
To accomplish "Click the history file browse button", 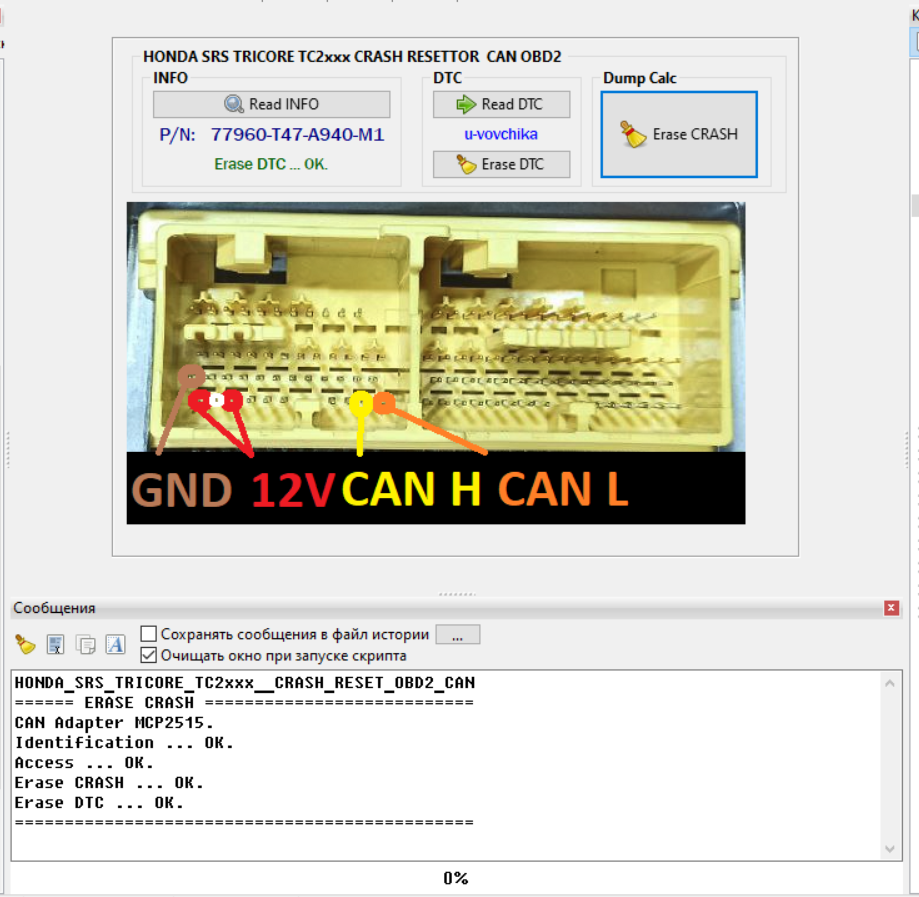I will click(x=458, y=634).
